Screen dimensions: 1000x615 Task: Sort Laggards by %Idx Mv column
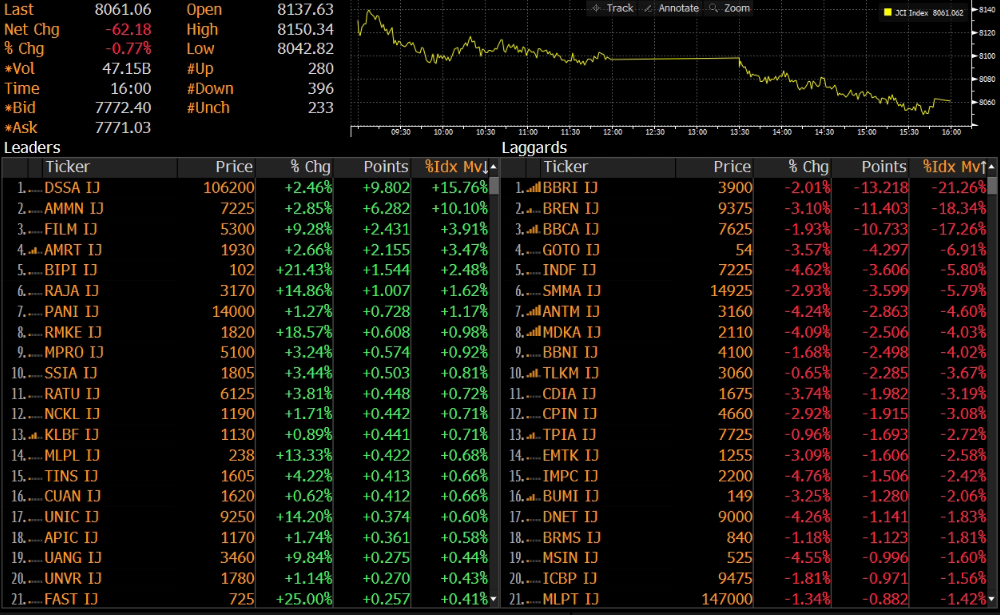[954, 167]
